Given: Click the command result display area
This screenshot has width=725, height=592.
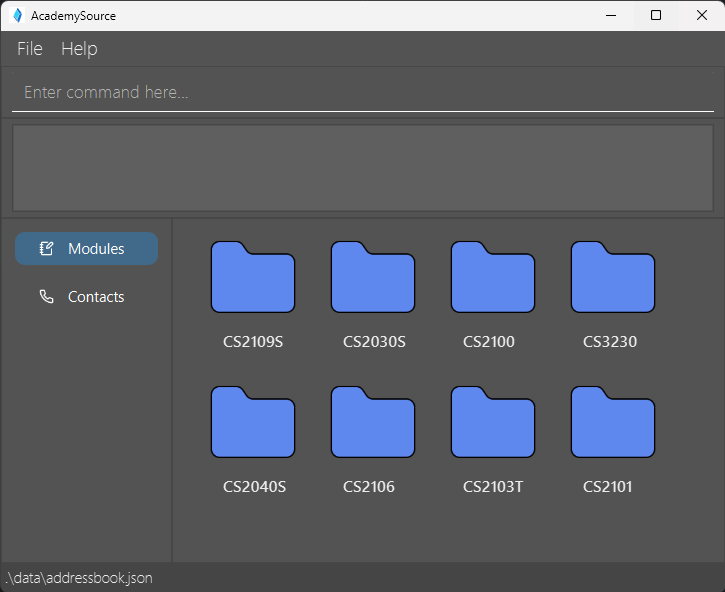Looking at the screenshot, I should coord(362,168).
